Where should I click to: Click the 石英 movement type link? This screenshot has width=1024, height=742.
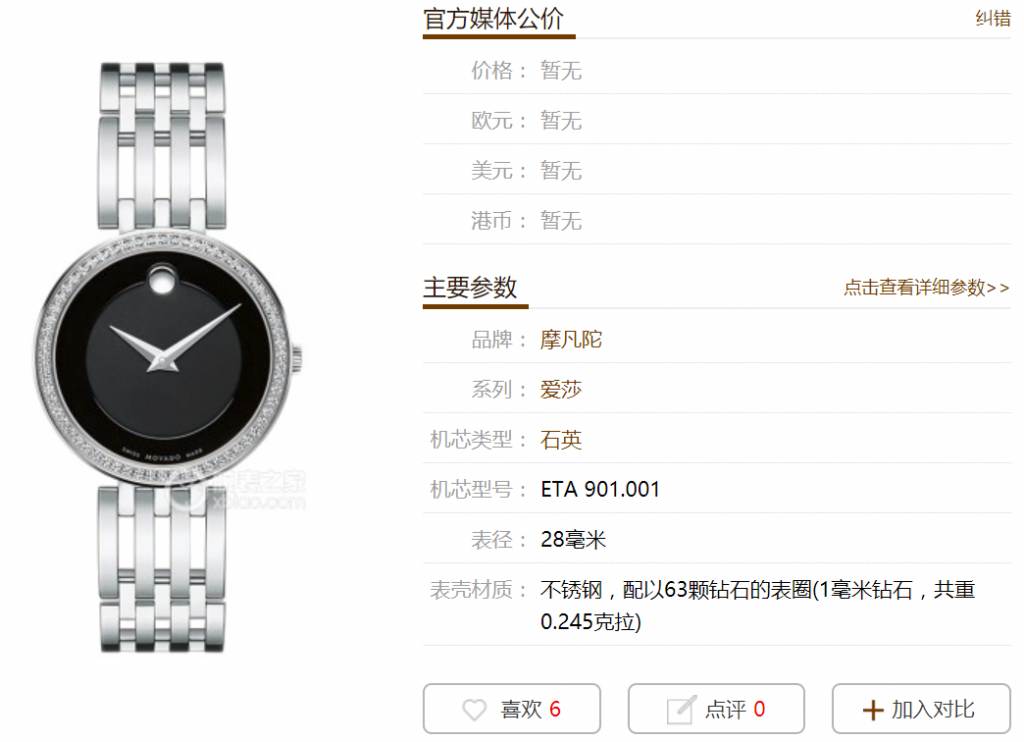click(560, 440)
